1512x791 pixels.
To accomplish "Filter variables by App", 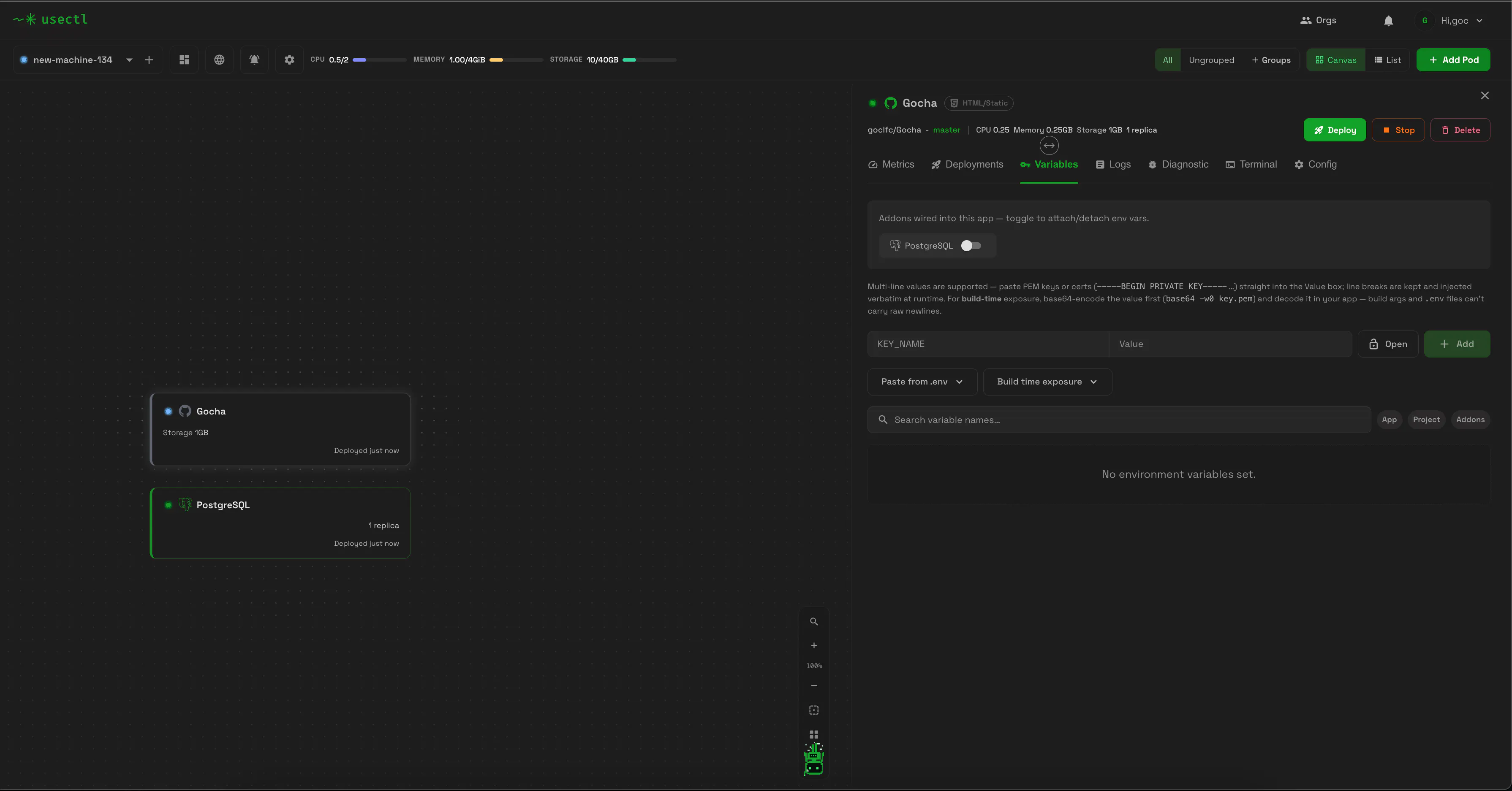I will click(x=1390, y=420).
